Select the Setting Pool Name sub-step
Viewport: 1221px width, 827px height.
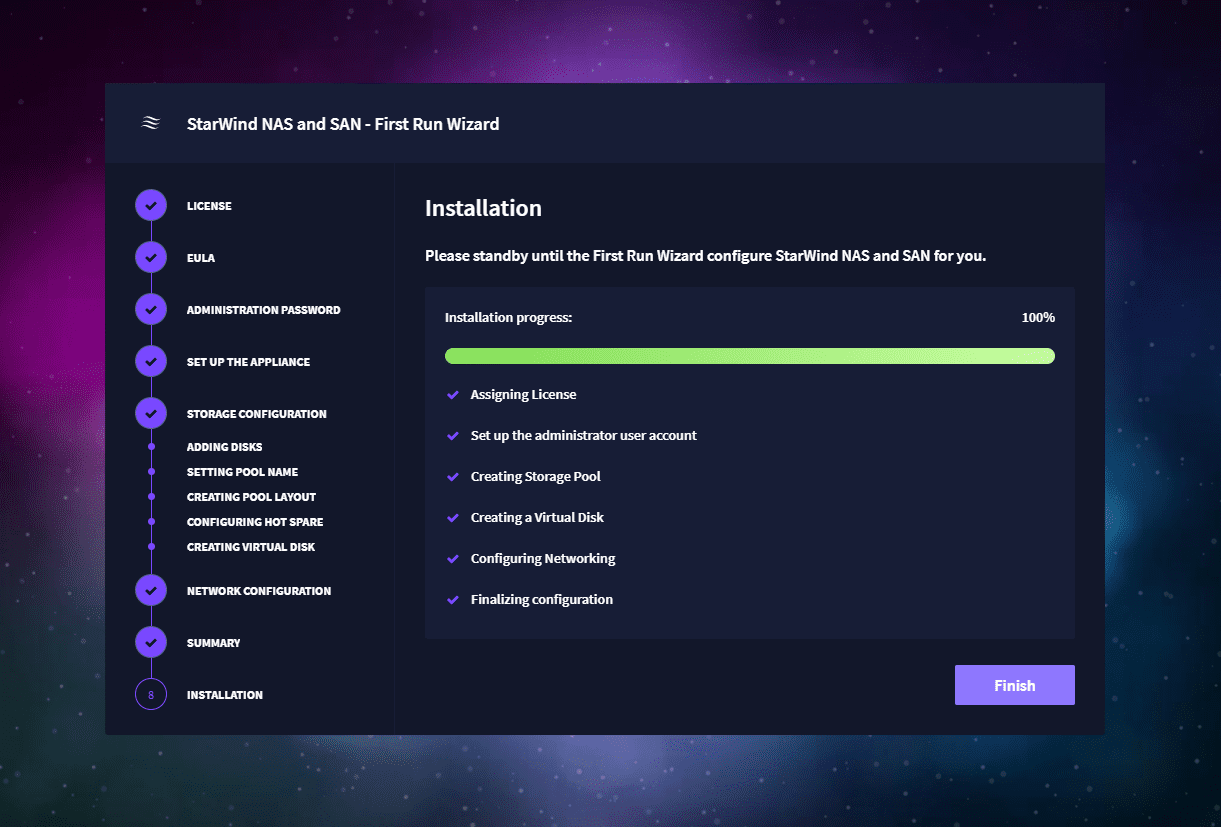[242, 472]
